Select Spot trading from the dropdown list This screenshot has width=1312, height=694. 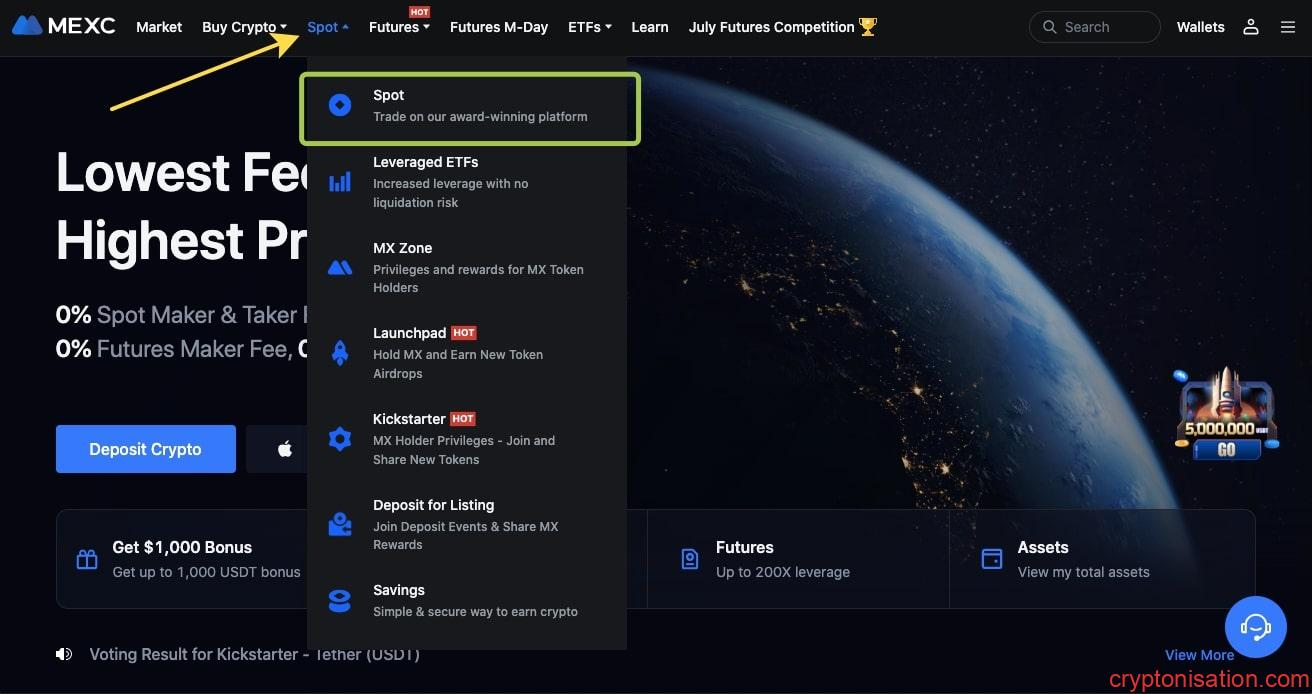[x=469, y=105]
